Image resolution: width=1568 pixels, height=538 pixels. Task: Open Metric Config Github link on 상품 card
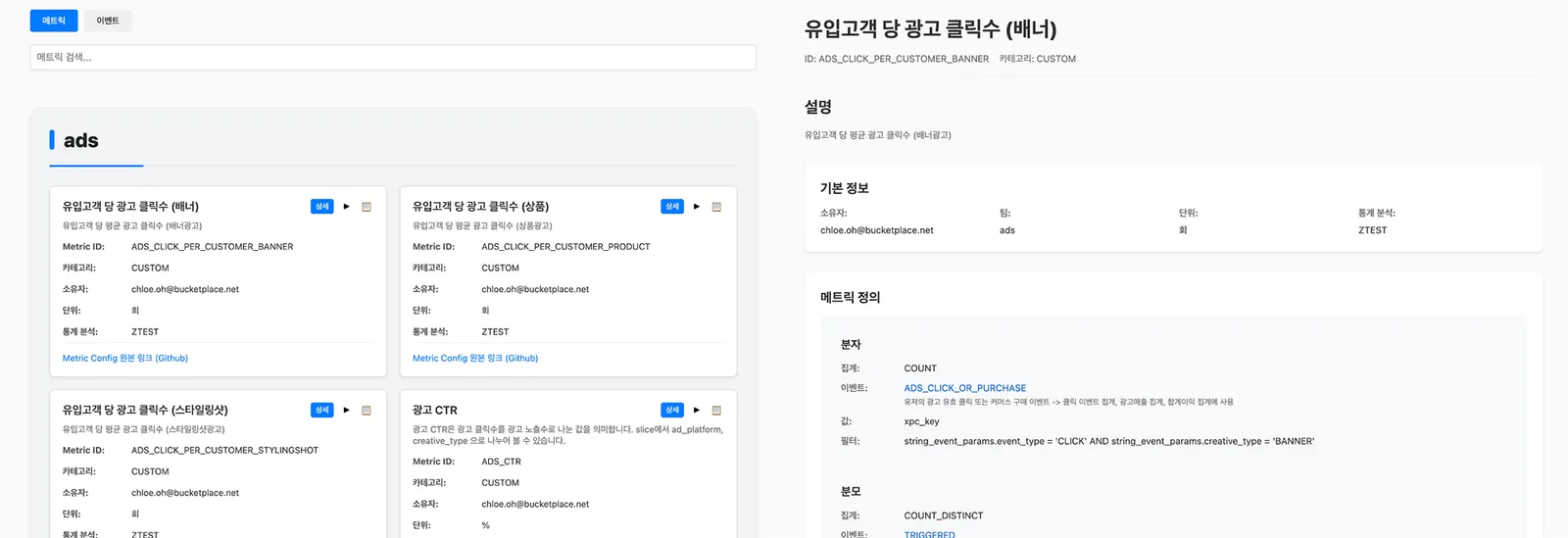pyautogui.click(x=475, y=359)
